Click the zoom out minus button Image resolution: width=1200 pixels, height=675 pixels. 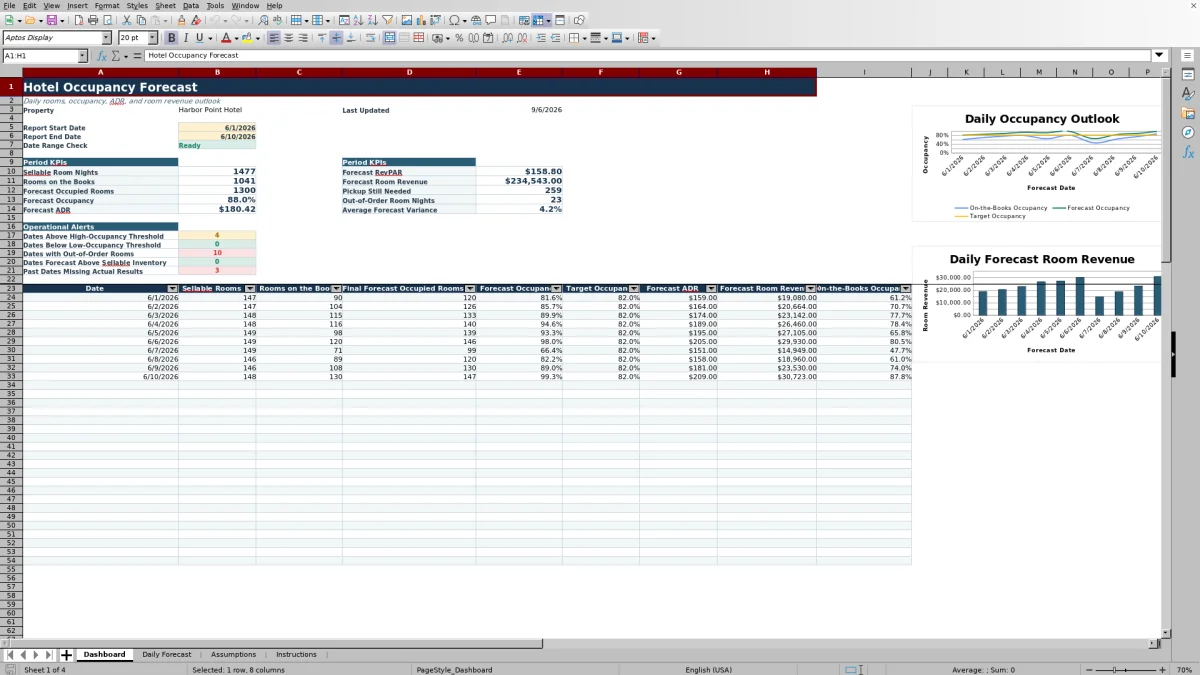[1089, 669]
